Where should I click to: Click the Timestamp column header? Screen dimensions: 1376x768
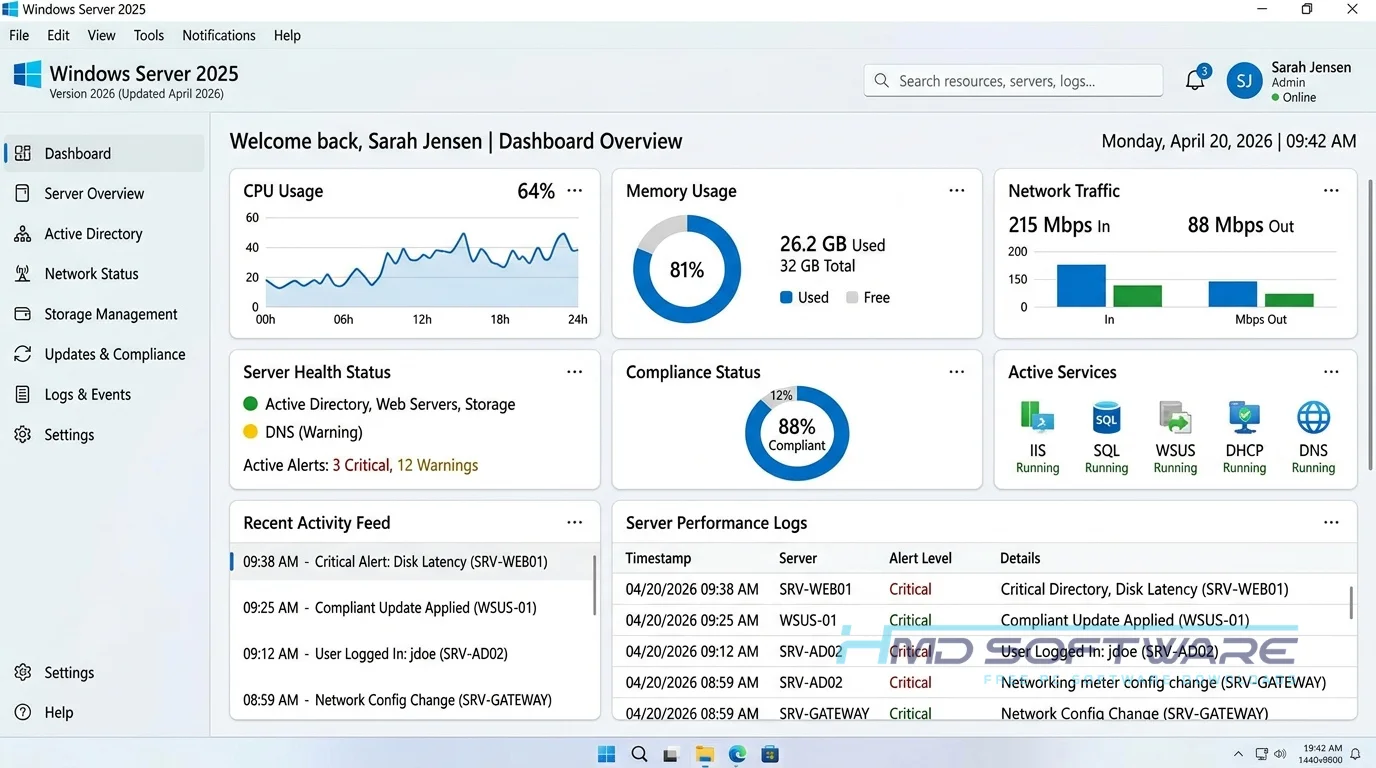point(658,558)
